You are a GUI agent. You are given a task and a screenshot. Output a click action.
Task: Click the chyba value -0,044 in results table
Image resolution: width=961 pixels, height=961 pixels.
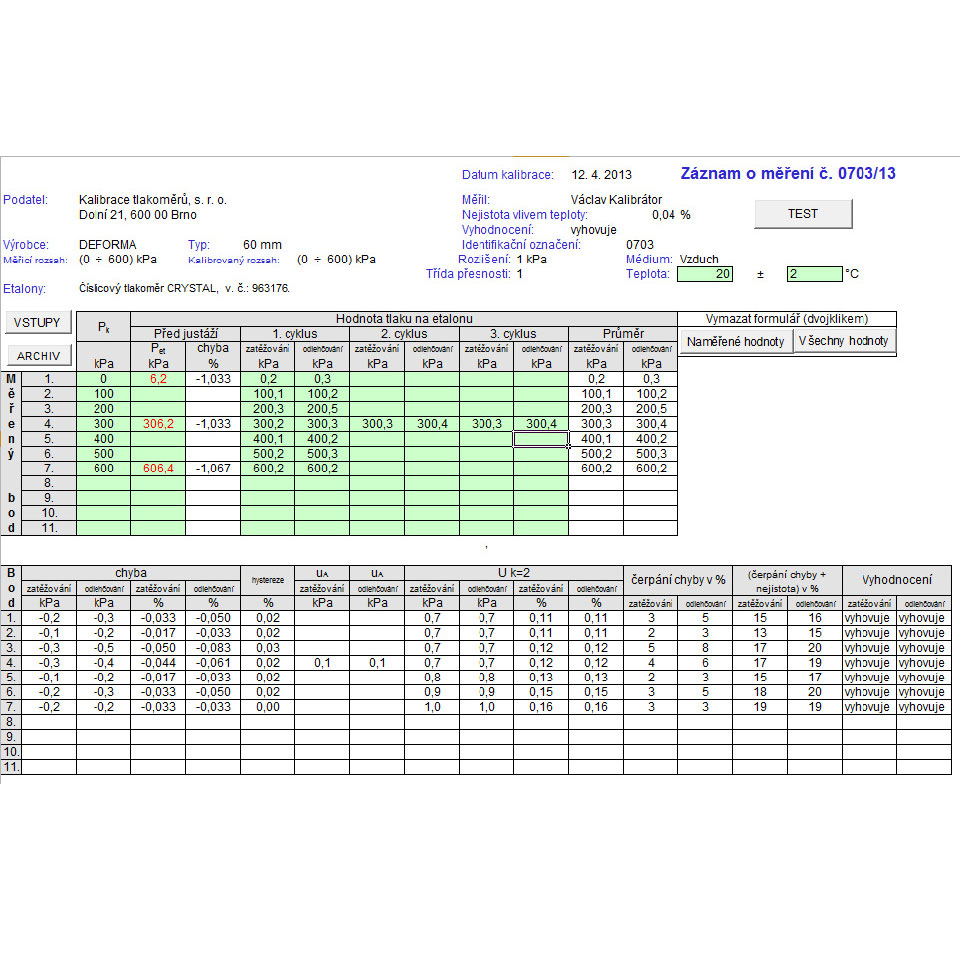pos(158,663)
